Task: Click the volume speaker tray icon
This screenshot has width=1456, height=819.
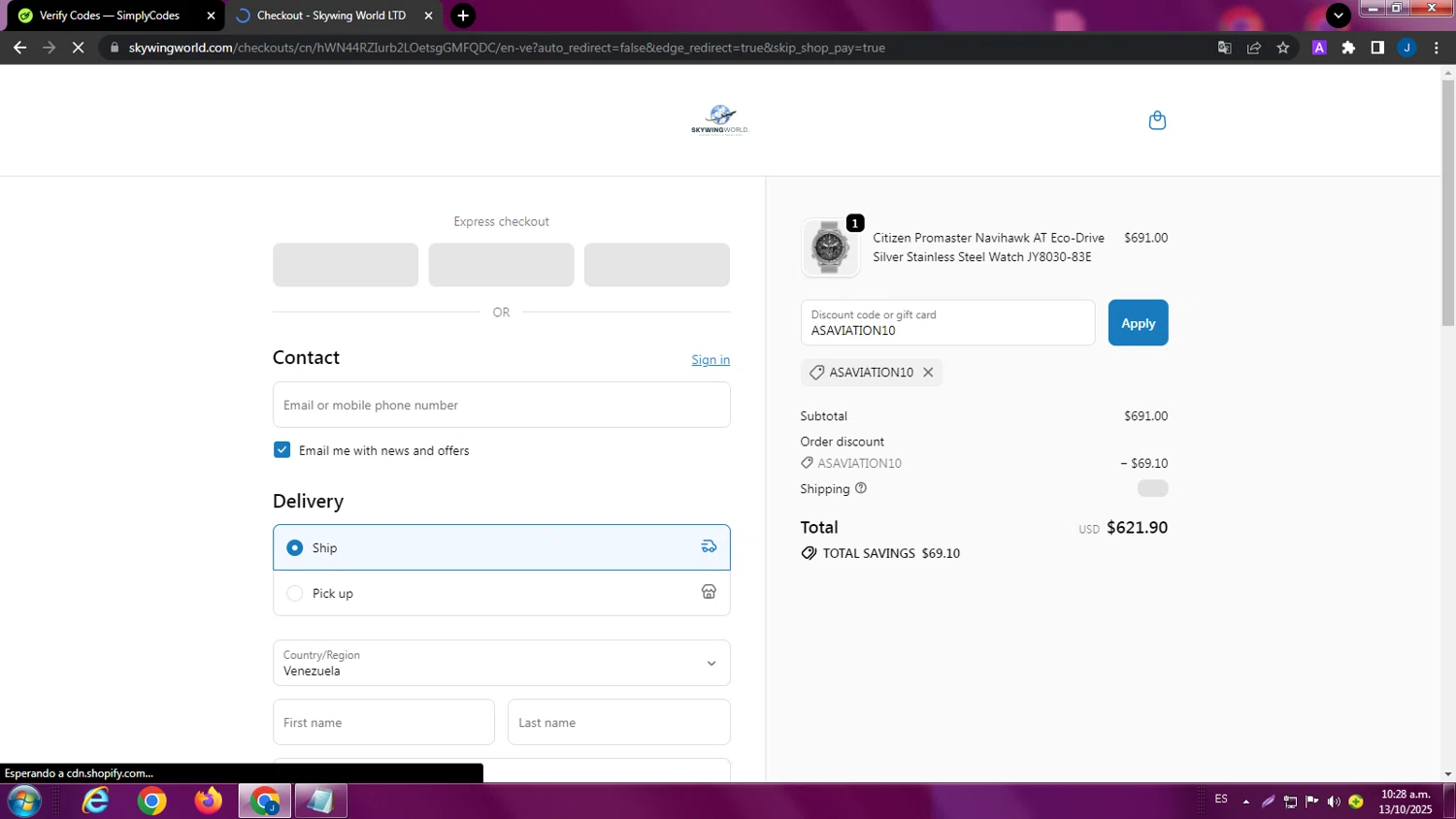Action: coord(1334,802)
